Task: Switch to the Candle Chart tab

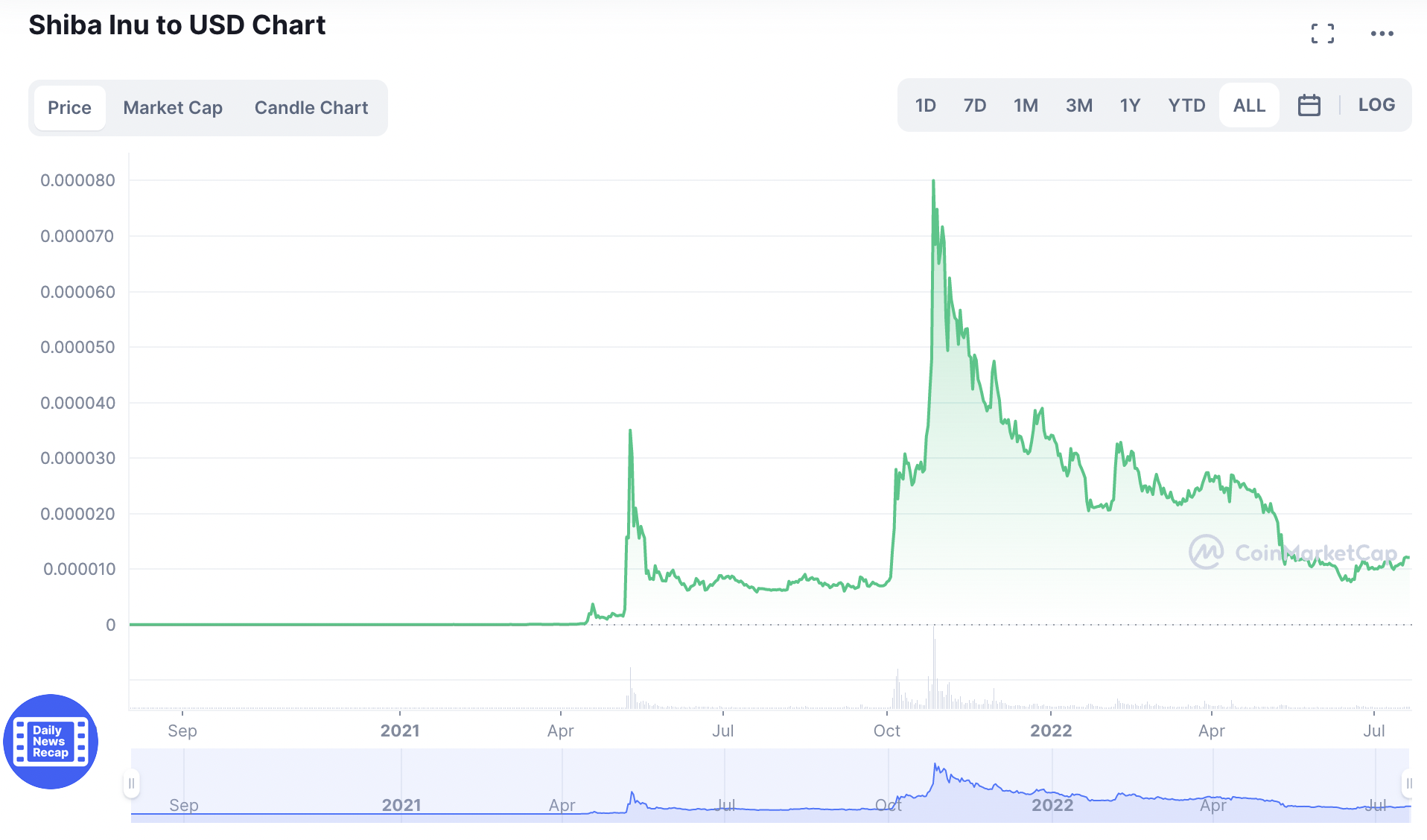Action: click(311, 107)
